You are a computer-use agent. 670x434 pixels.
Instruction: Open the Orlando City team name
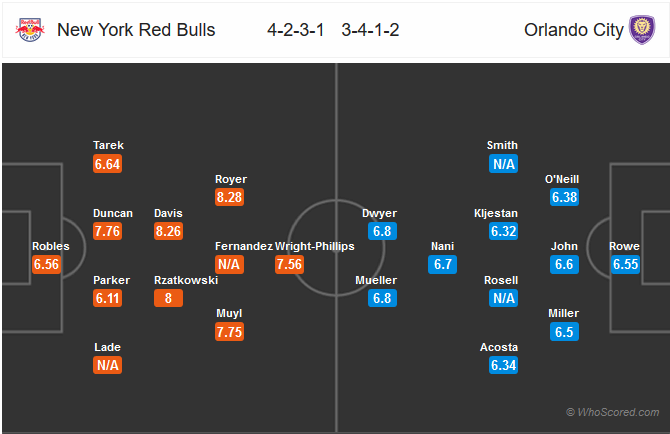point(574,30)
